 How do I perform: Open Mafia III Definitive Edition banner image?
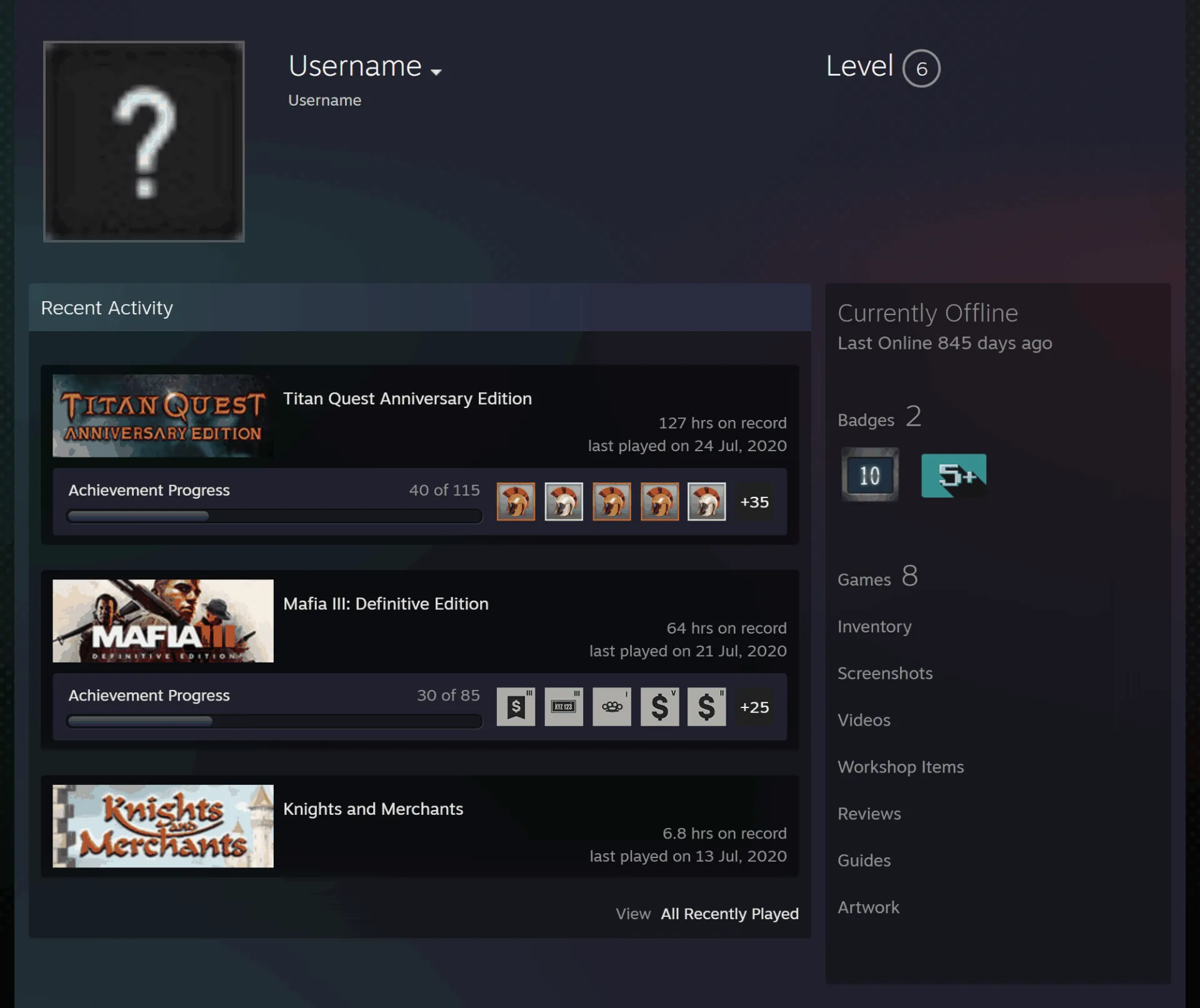coord(163,621)
